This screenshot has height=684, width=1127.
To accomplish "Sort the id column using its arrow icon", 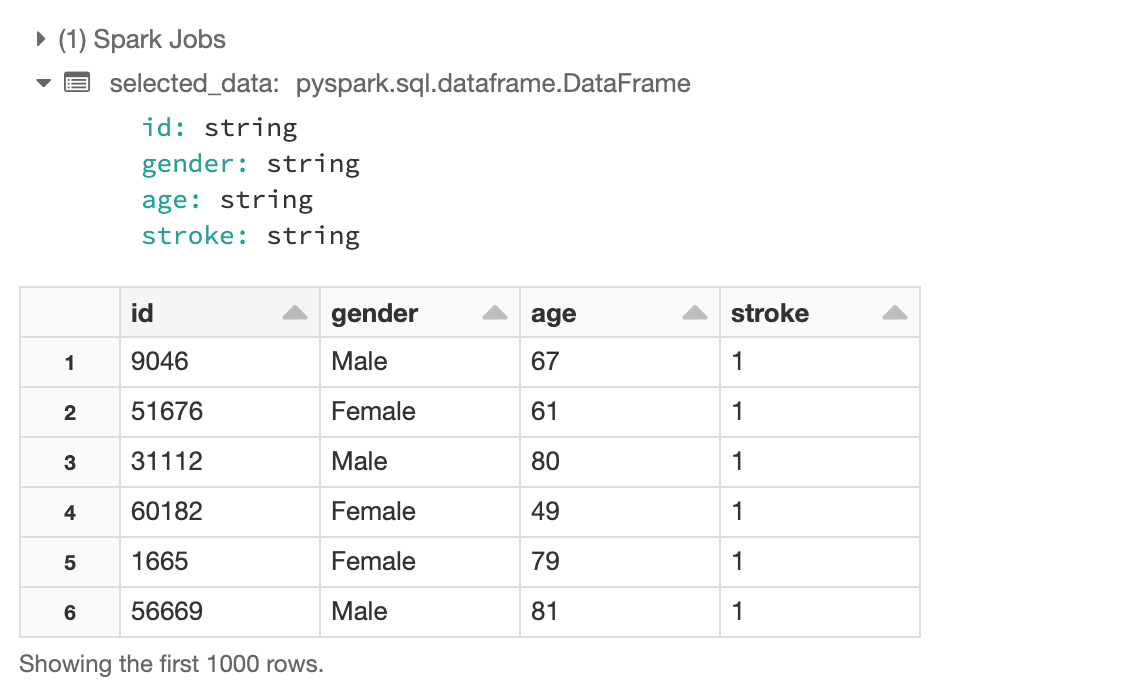I will (294, 312).
